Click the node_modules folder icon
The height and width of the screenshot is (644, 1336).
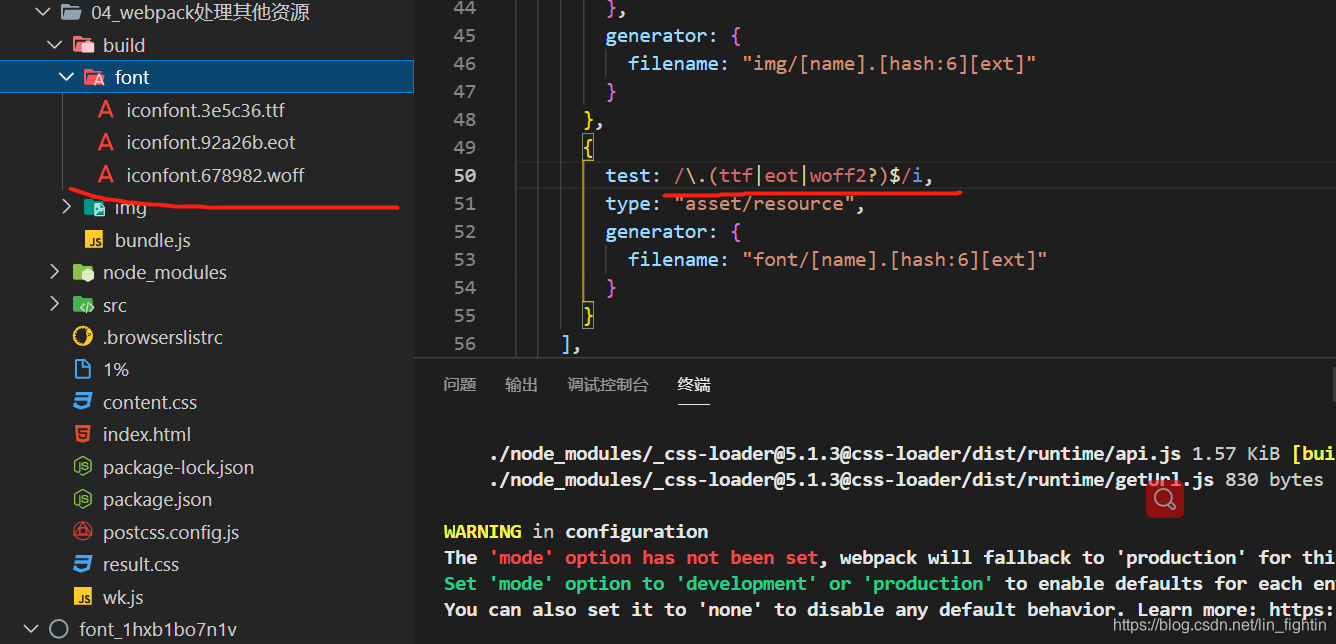coord(83,272)
